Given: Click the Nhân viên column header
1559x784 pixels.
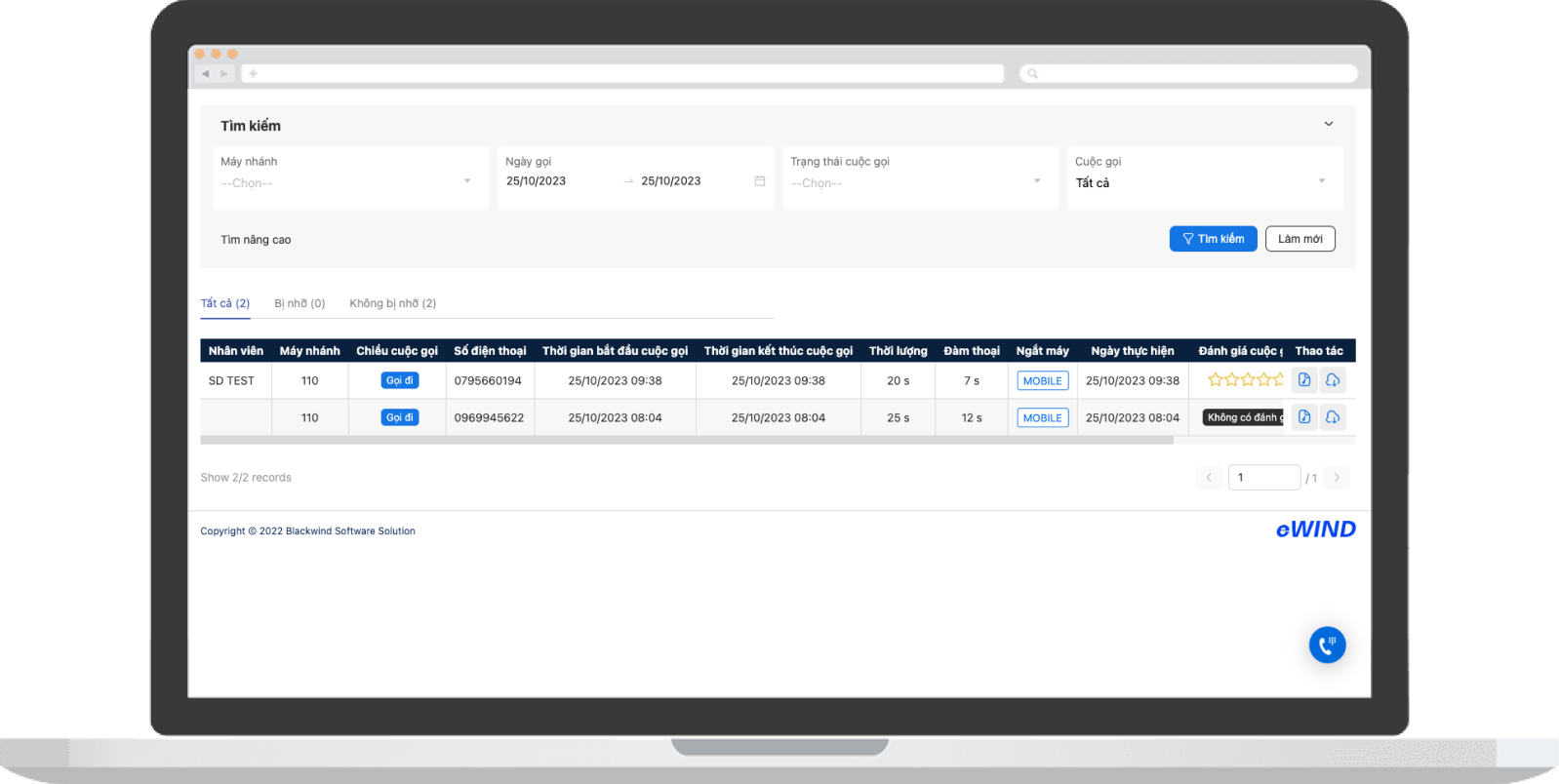Looking at the screenshot, I should tap(236, 351).
